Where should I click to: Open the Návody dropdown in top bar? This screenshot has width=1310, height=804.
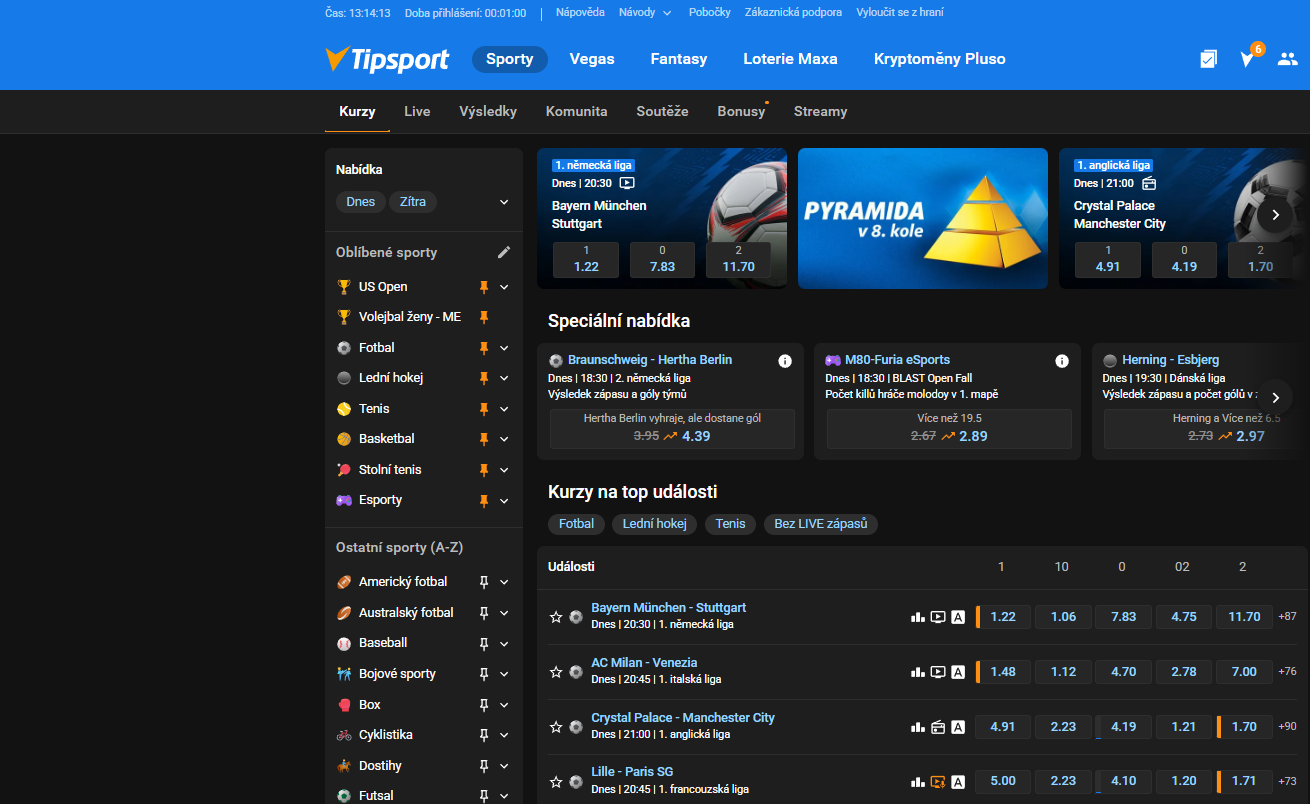coord(644,12)
